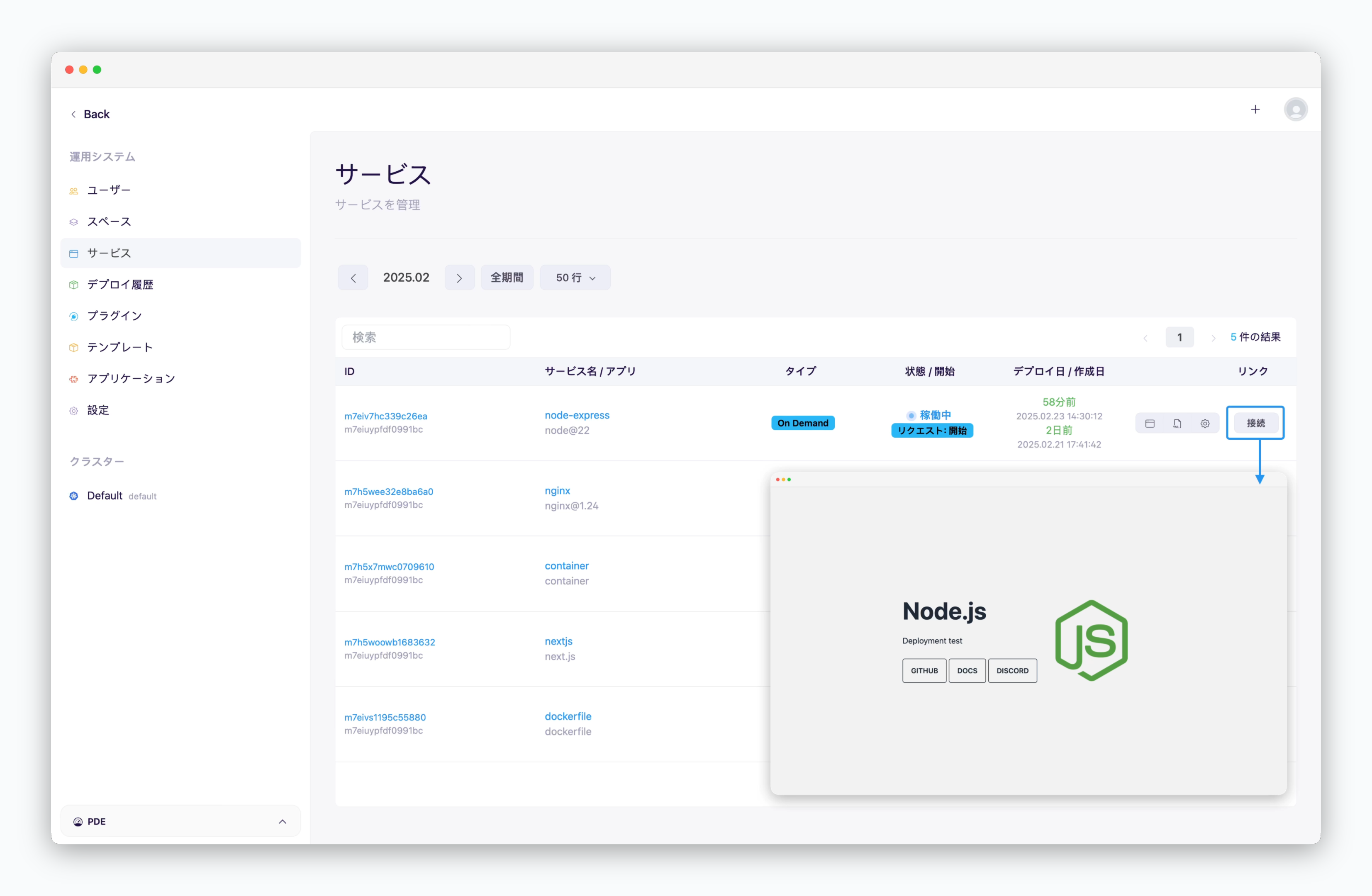This screenshot has height=896, width=1372.
Task: Open the dockerfile service
Action: click(x=568, y=716)
